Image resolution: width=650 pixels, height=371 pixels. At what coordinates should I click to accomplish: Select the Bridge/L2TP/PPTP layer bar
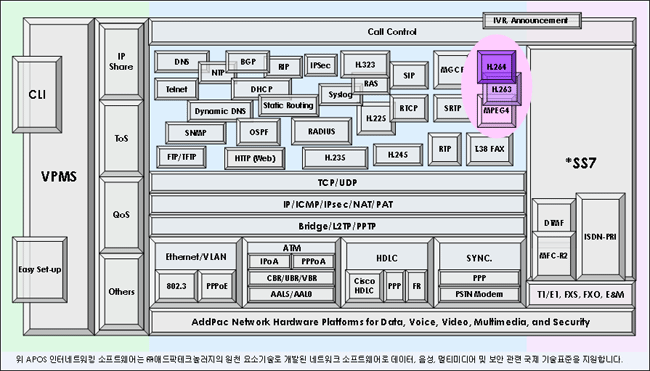[337, 226]
